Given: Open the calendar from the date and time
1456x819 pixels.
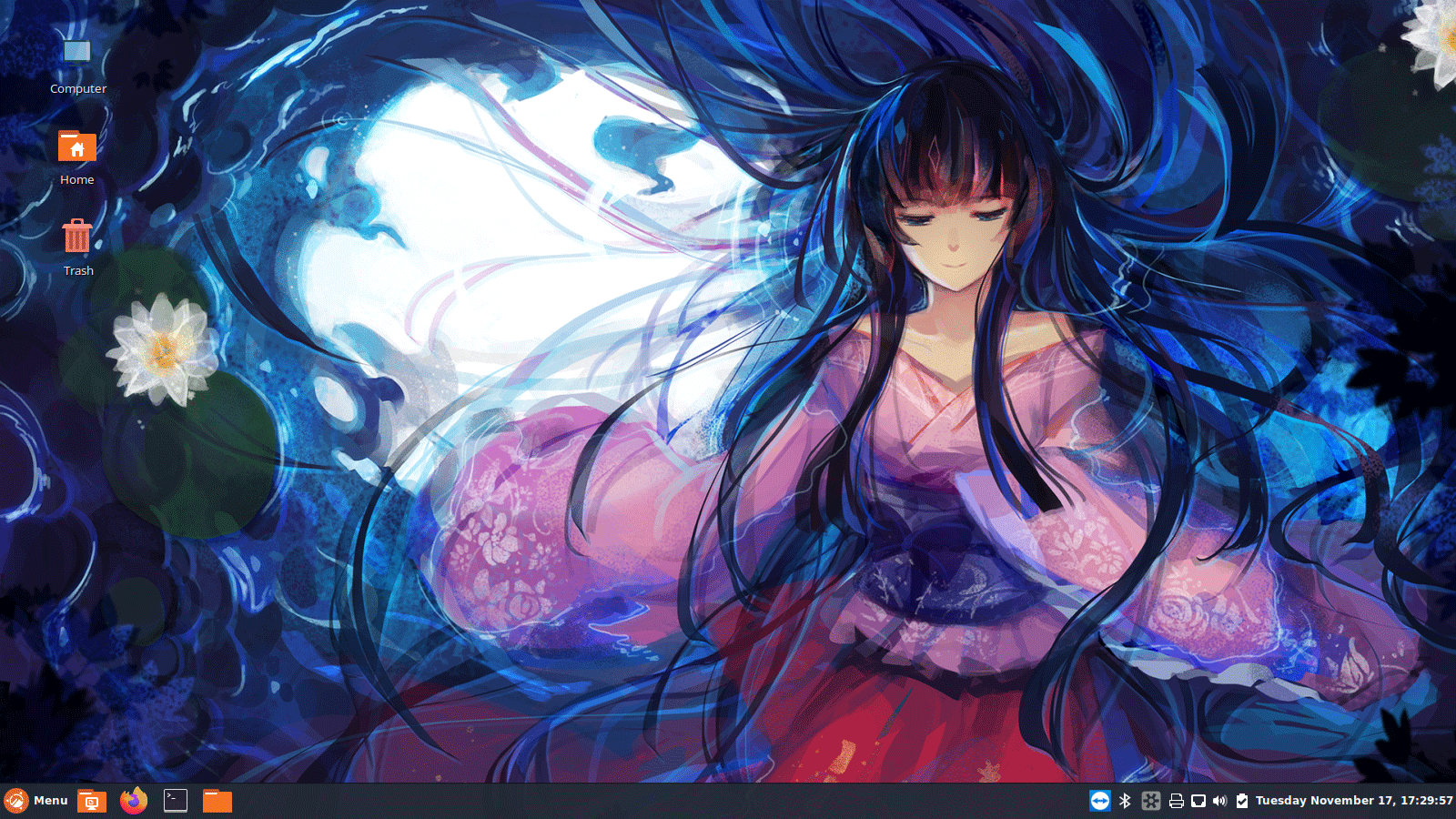Looking at the screenshot, I should point(1354,801).
